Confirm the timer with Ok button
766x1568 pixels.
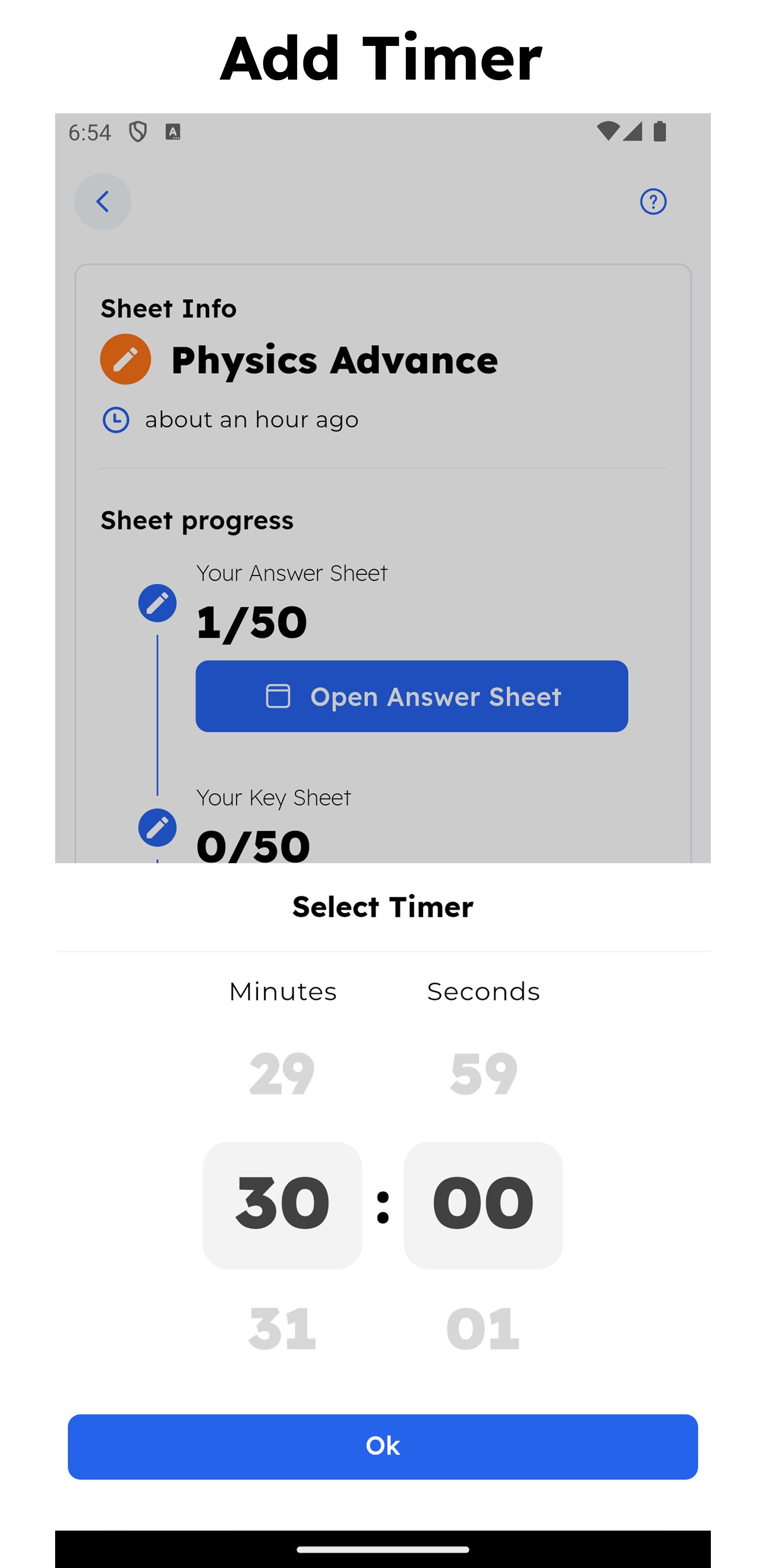(x=382, y=1446)
